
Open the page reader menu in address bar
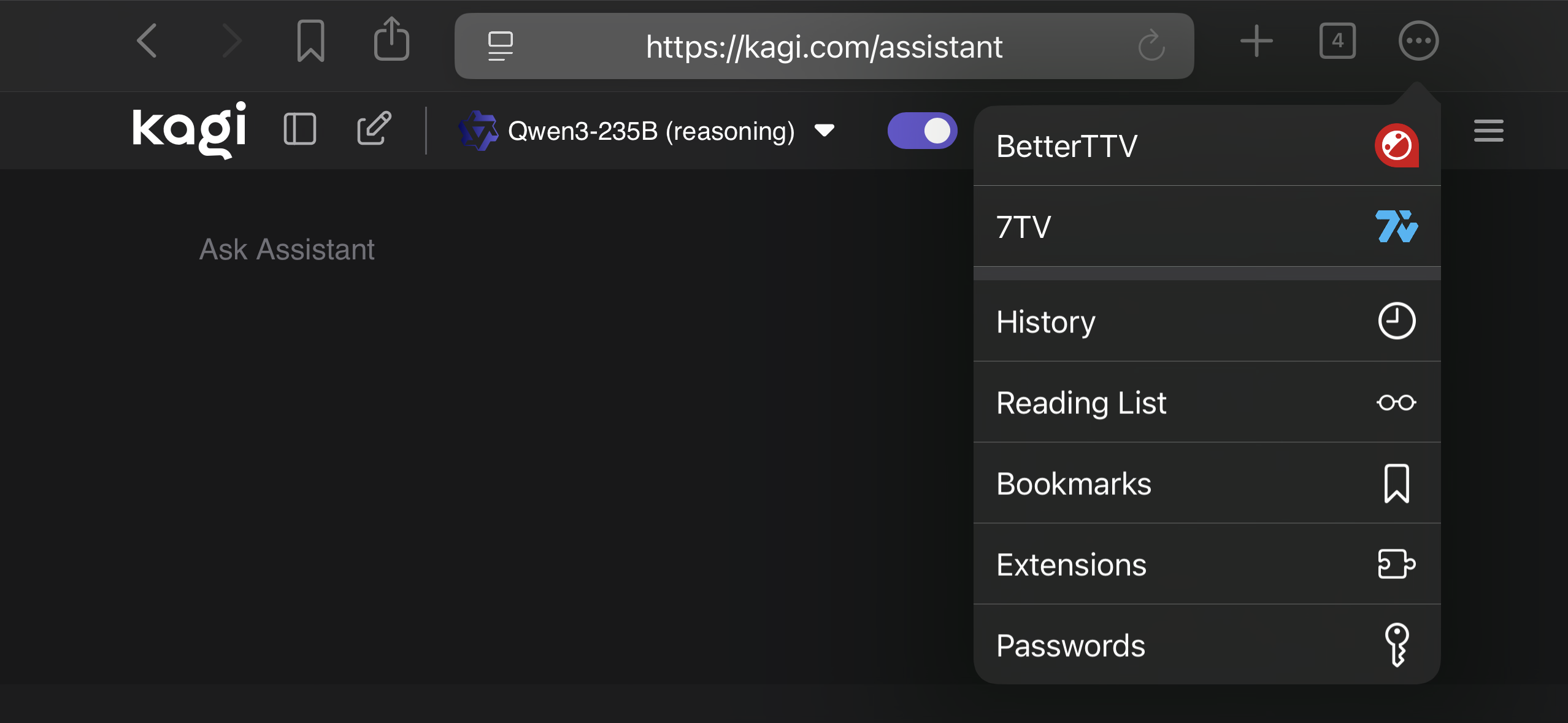500,47
